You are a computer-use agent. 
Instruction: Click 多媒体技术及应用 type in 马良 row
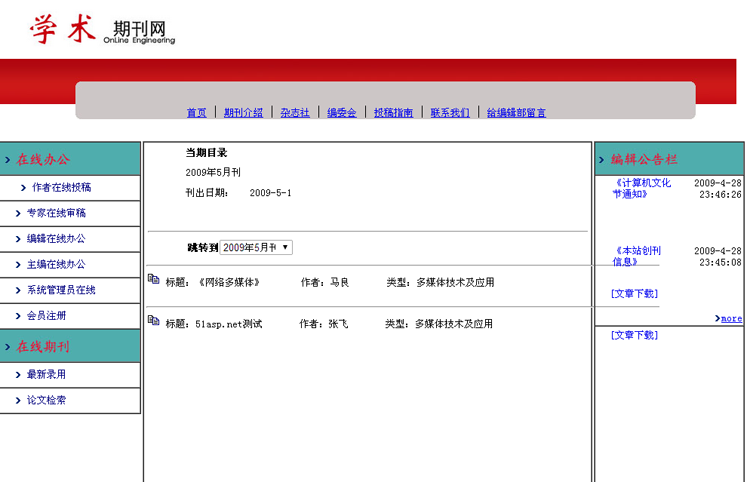pos(455,283)
